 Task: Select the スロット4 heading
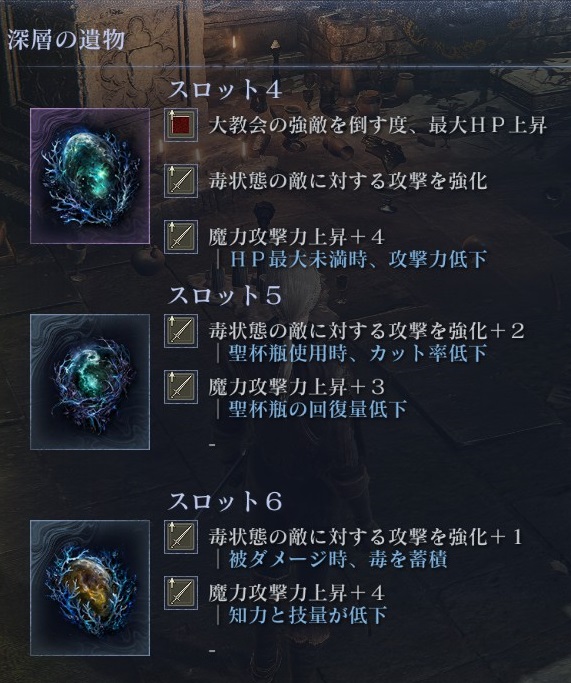tap(225, 90)
